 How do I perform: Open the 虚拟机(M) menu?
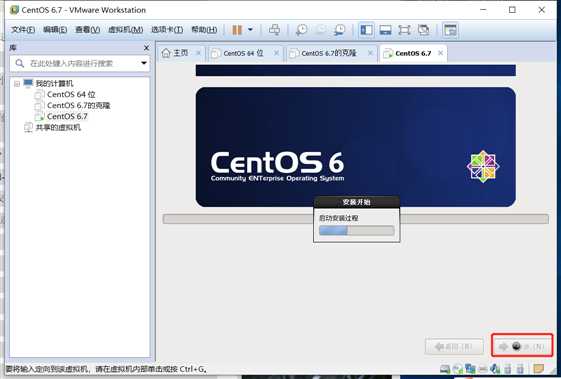coord(126,30)
